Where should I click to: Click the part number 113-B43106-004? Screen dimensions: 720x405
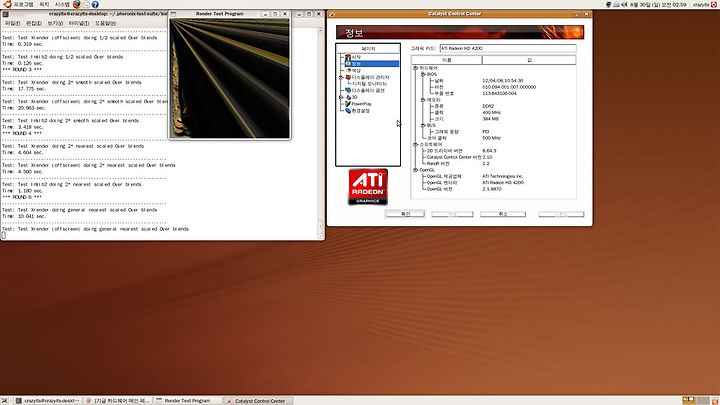coord(499,93)
